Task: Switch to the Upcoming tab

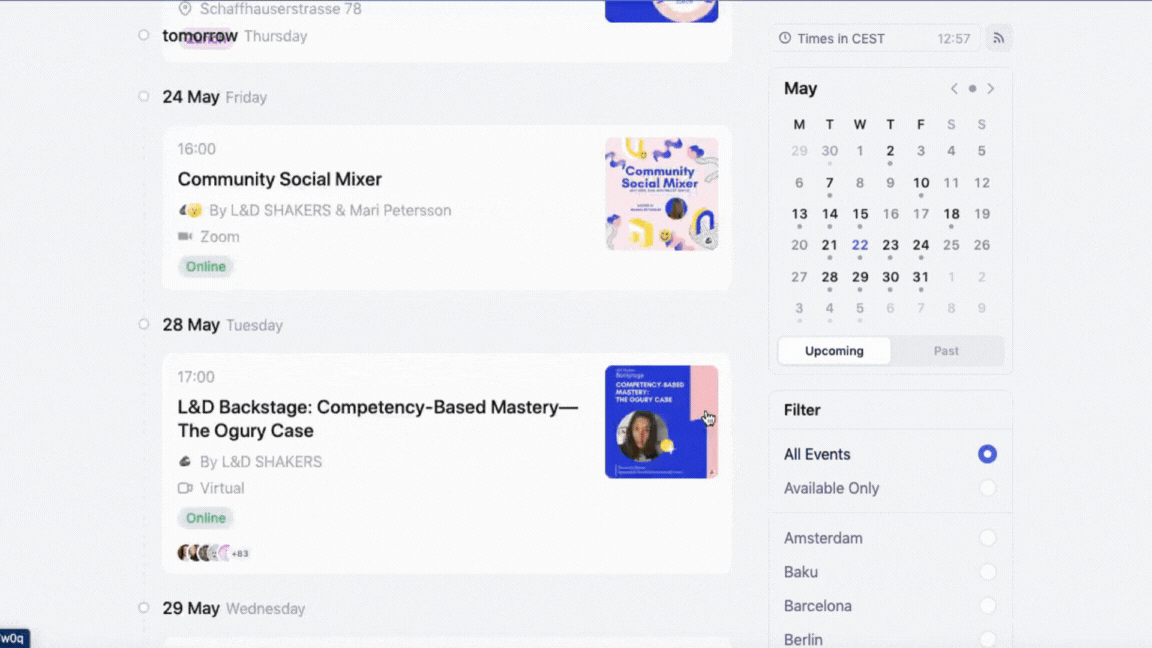Action: click(x=834, y=350)
